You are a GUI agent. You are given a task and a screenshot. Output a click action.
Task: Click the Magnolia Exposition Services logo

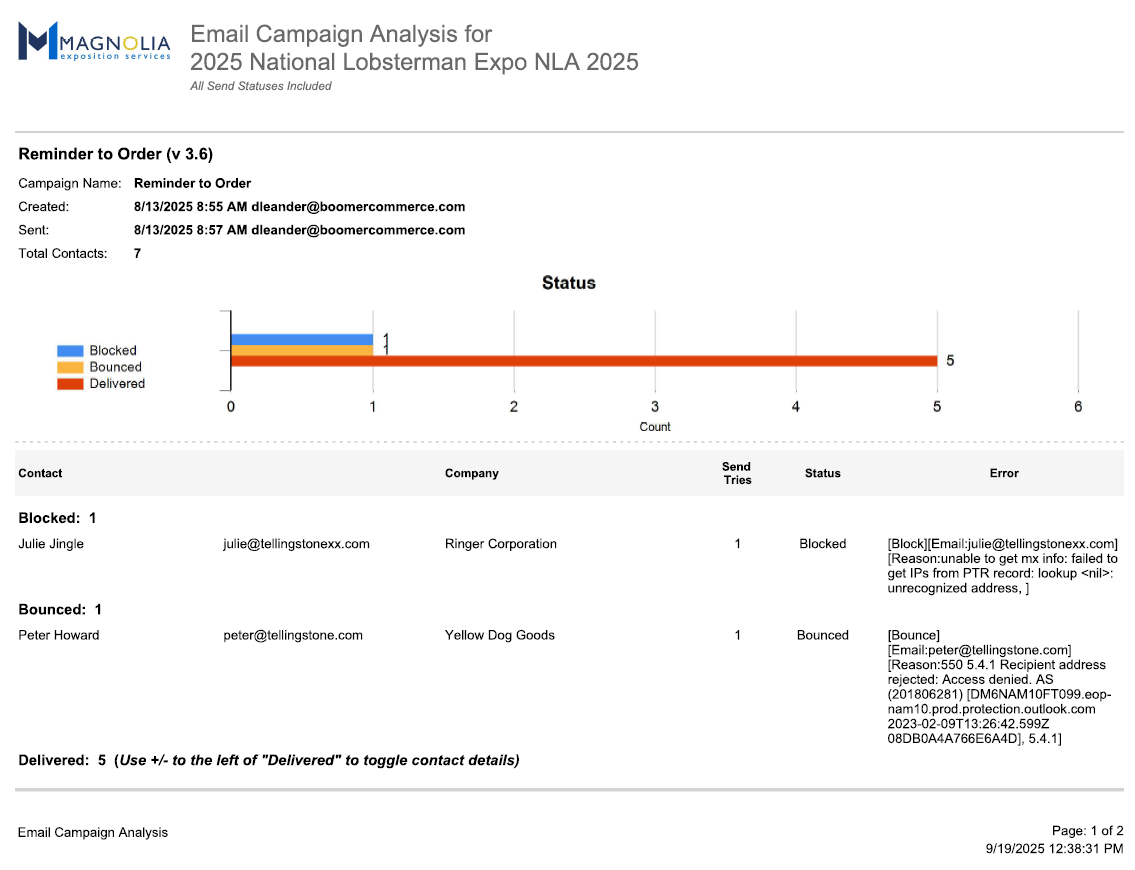pyautogui.click(x=94, y=42)
